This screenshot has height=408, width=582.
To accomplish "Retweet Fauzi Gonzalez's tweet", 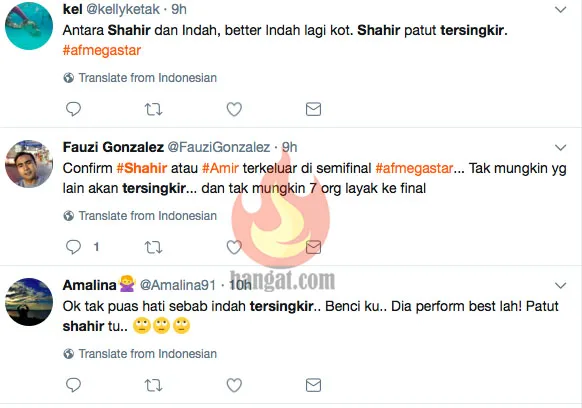I will pos(153,247).
